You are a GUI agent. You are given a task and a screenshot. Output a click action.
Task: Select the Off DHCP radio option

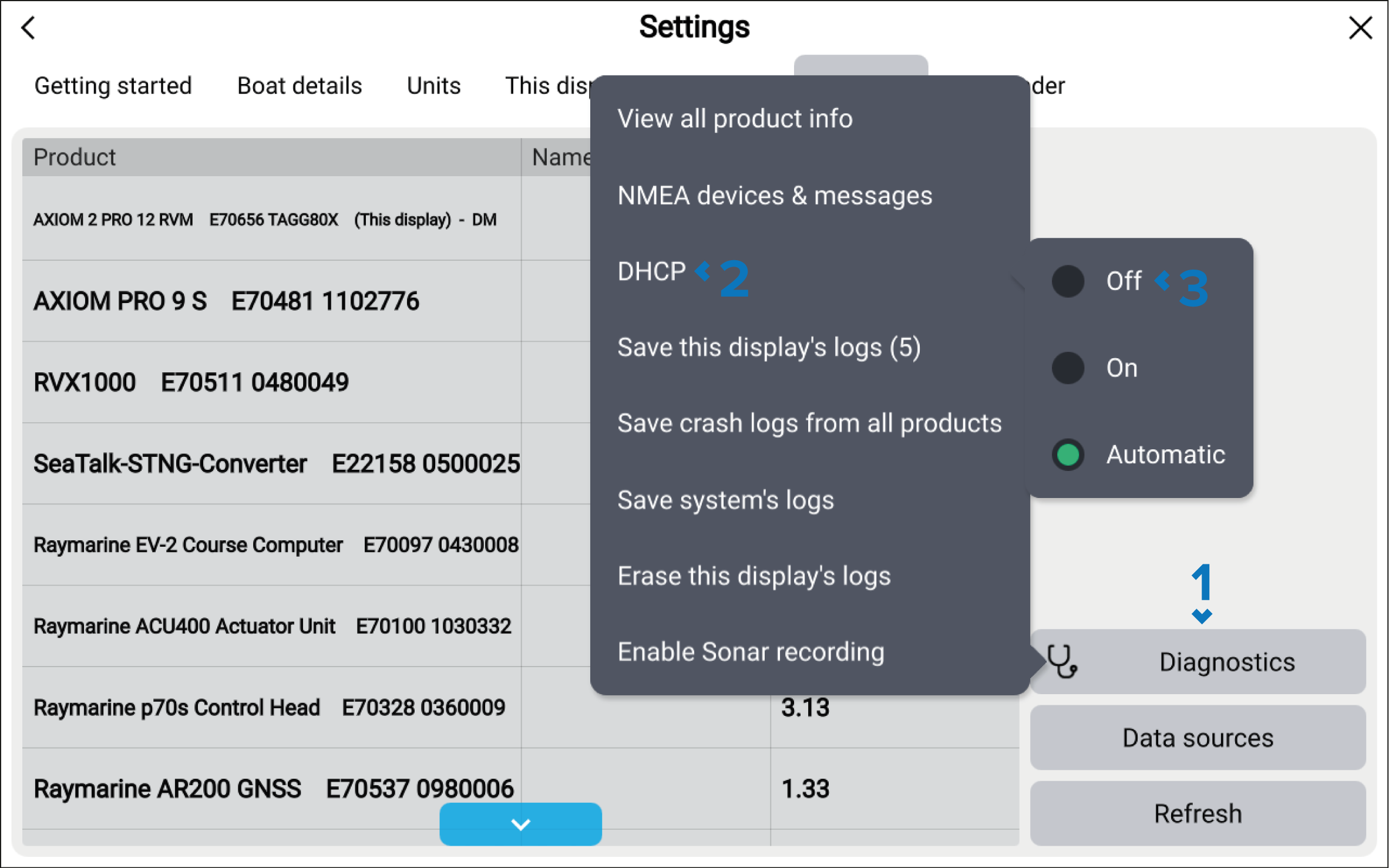(1068, 281)
